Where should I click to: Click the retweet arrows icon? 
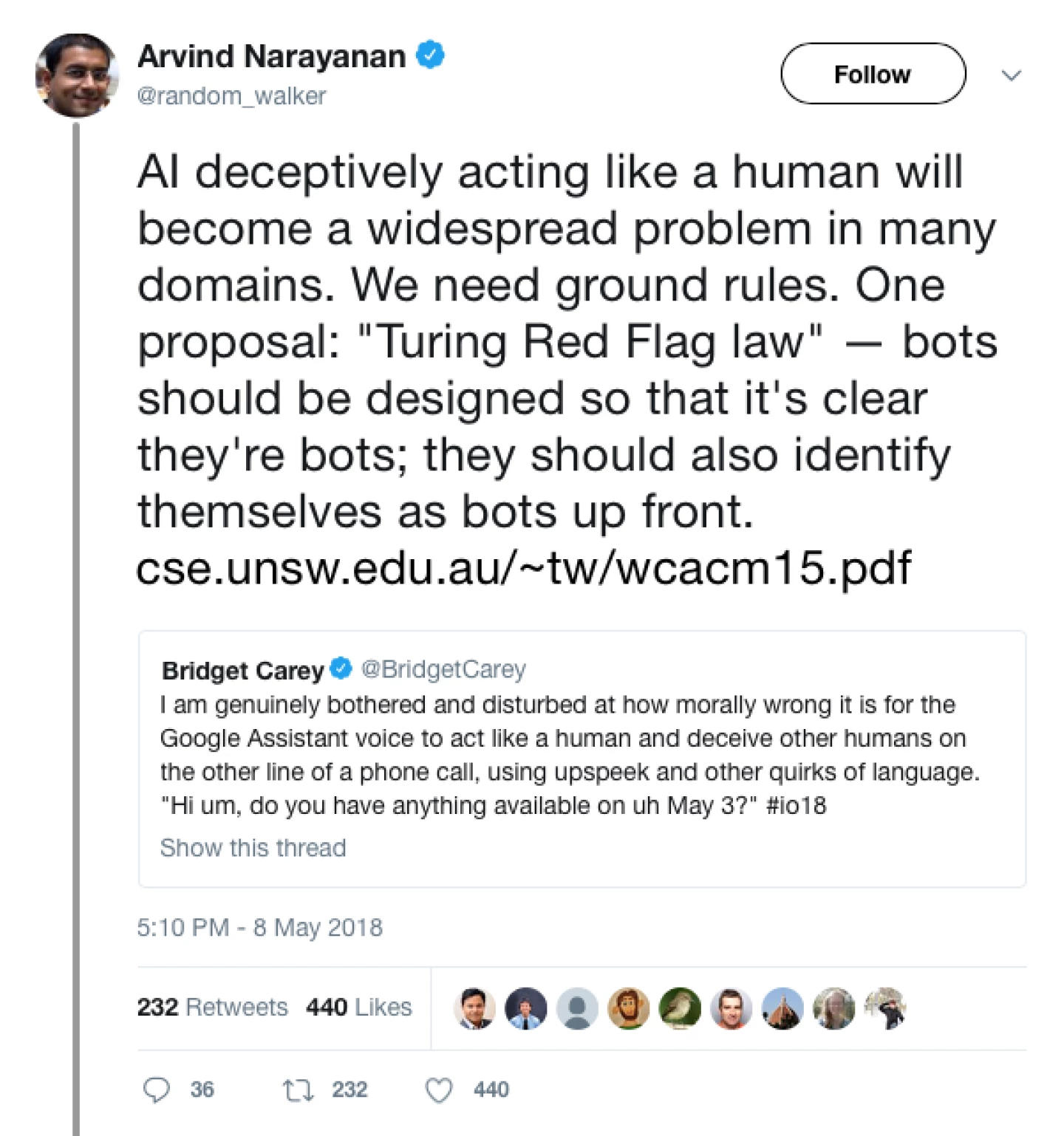coord(298,1089)
